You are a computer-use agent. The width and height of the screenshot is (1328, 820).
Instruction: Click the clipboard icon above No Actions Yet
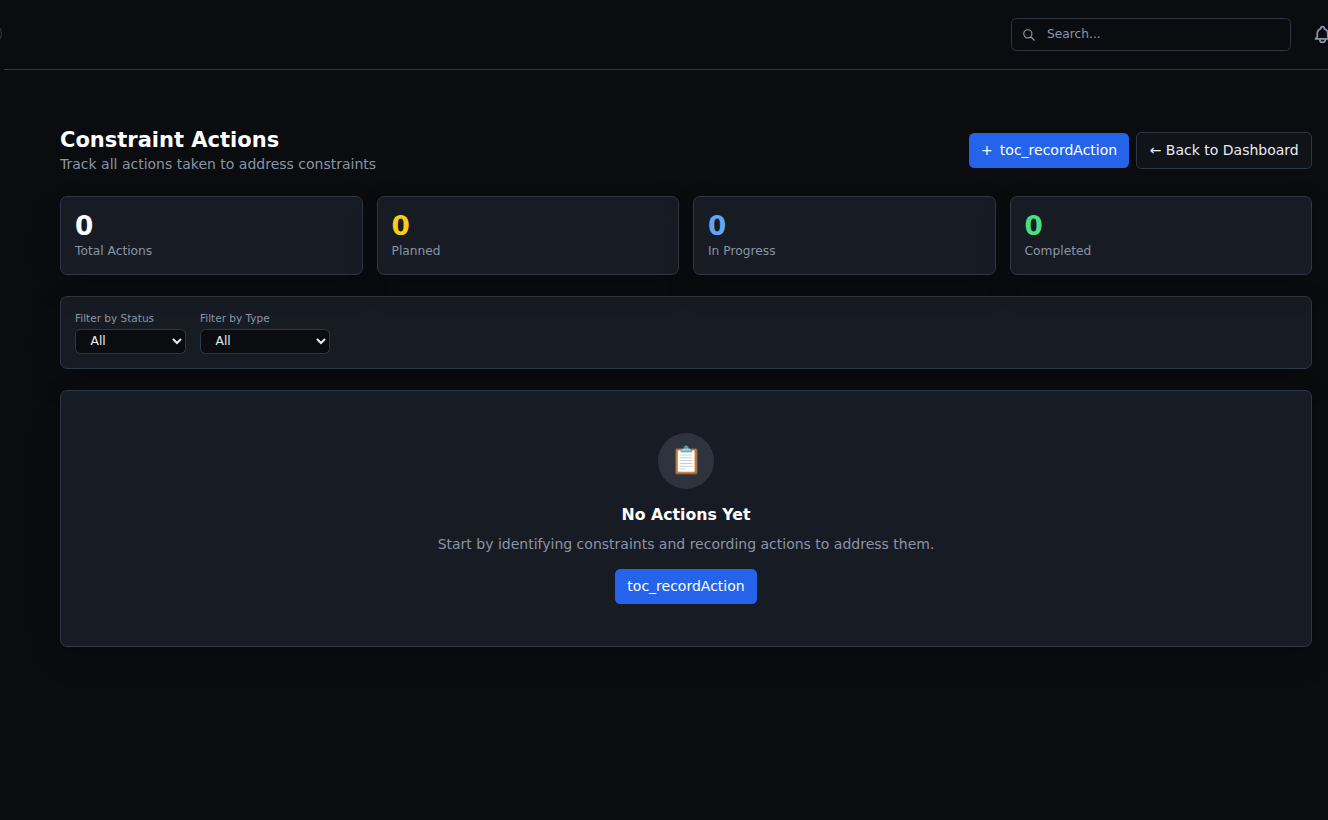click(686, 461)
